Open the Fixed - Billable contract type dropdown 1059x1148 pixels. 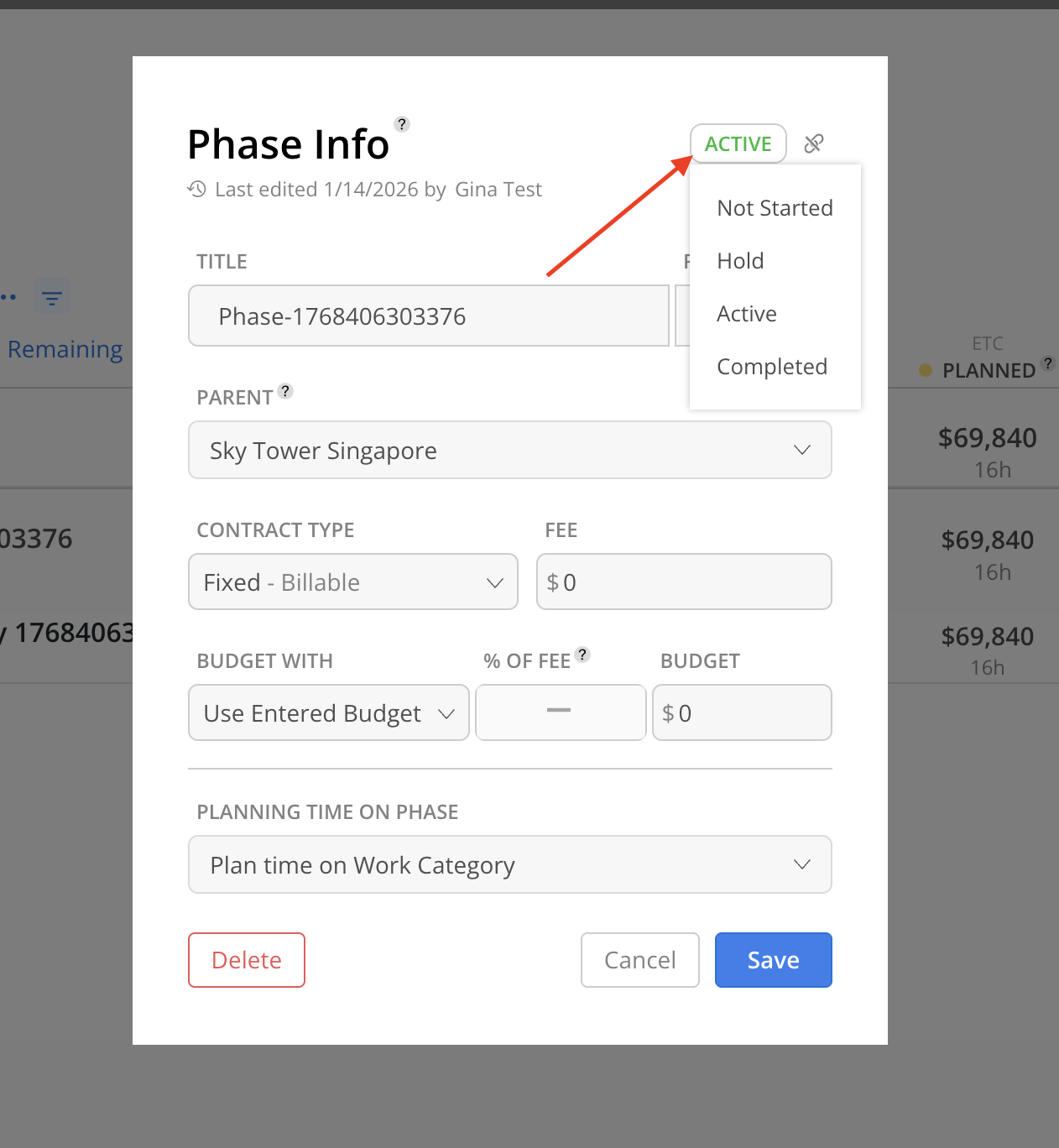coord(353,582)
